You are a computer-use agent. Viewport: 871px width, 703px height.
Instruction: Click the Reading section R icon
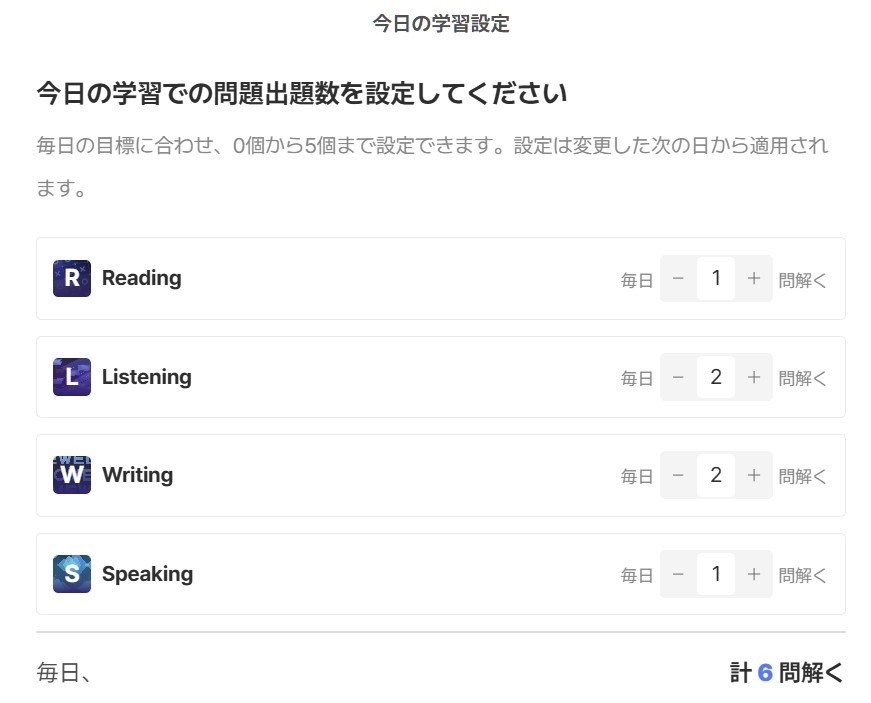[x=70, y=278]
